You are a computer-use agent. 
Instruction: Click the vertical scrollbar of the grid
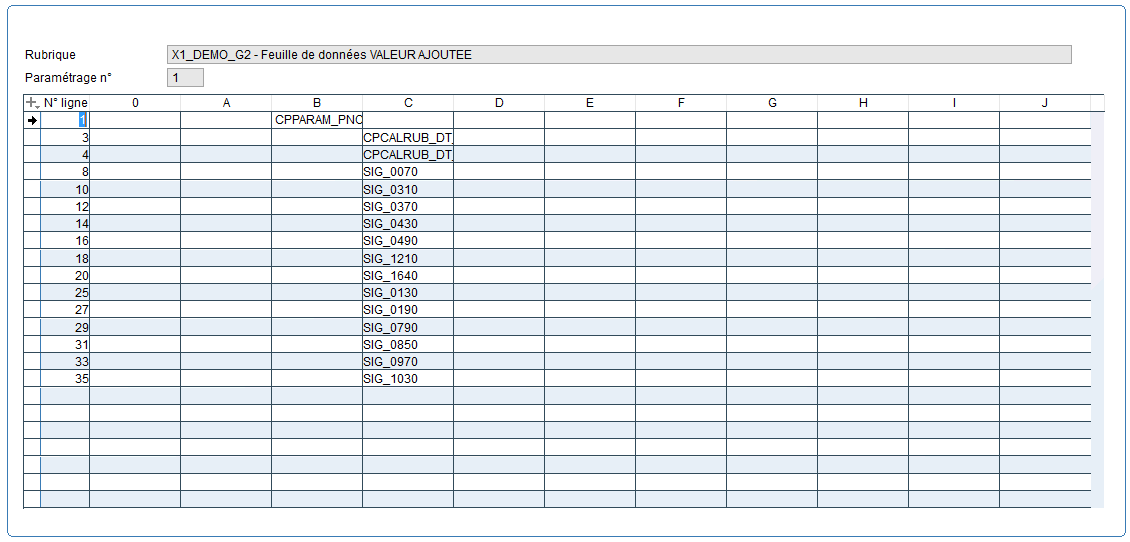pos(1097,300)
